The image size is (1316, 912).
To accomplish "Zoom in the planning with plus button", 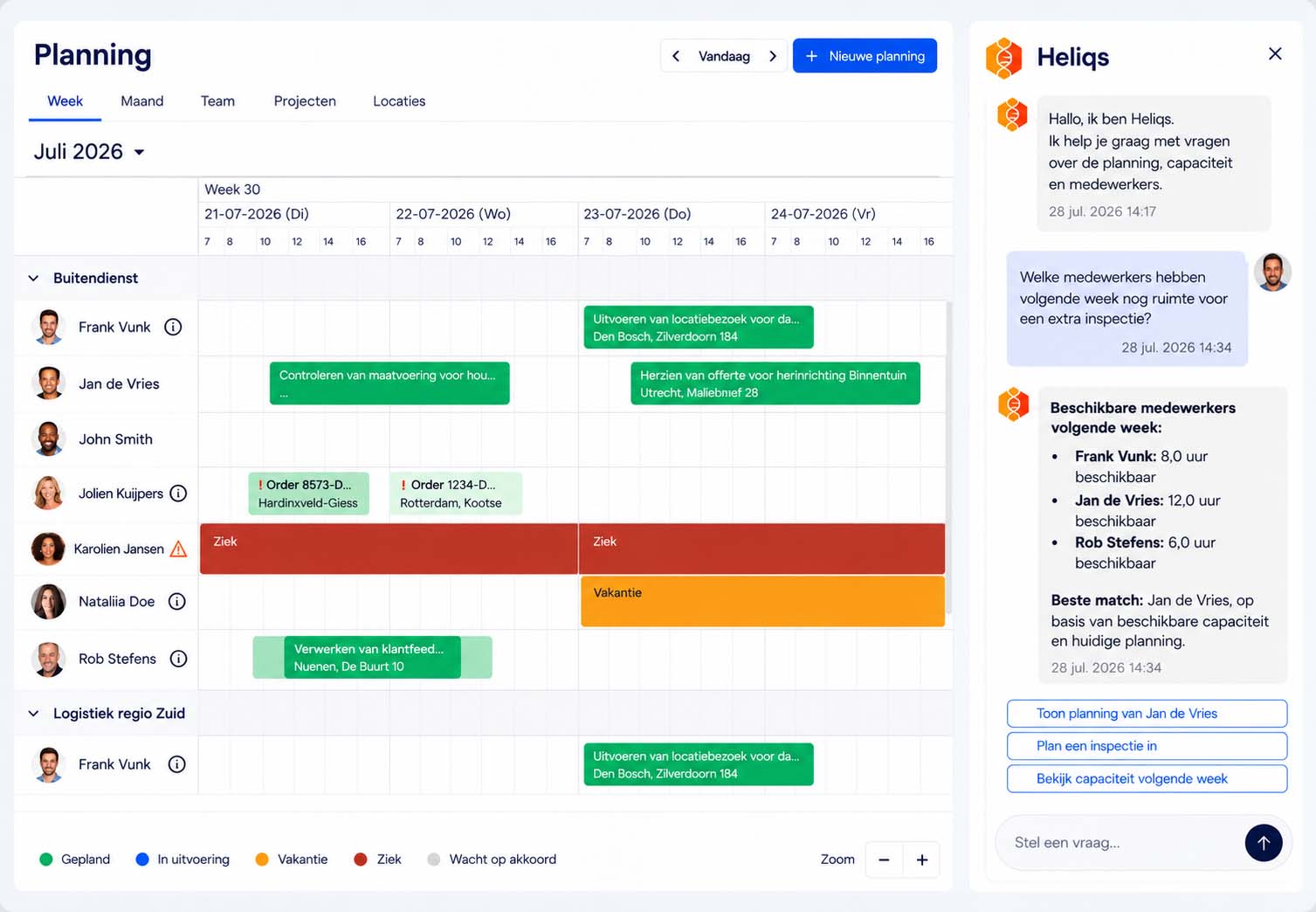I will (921, 860).
